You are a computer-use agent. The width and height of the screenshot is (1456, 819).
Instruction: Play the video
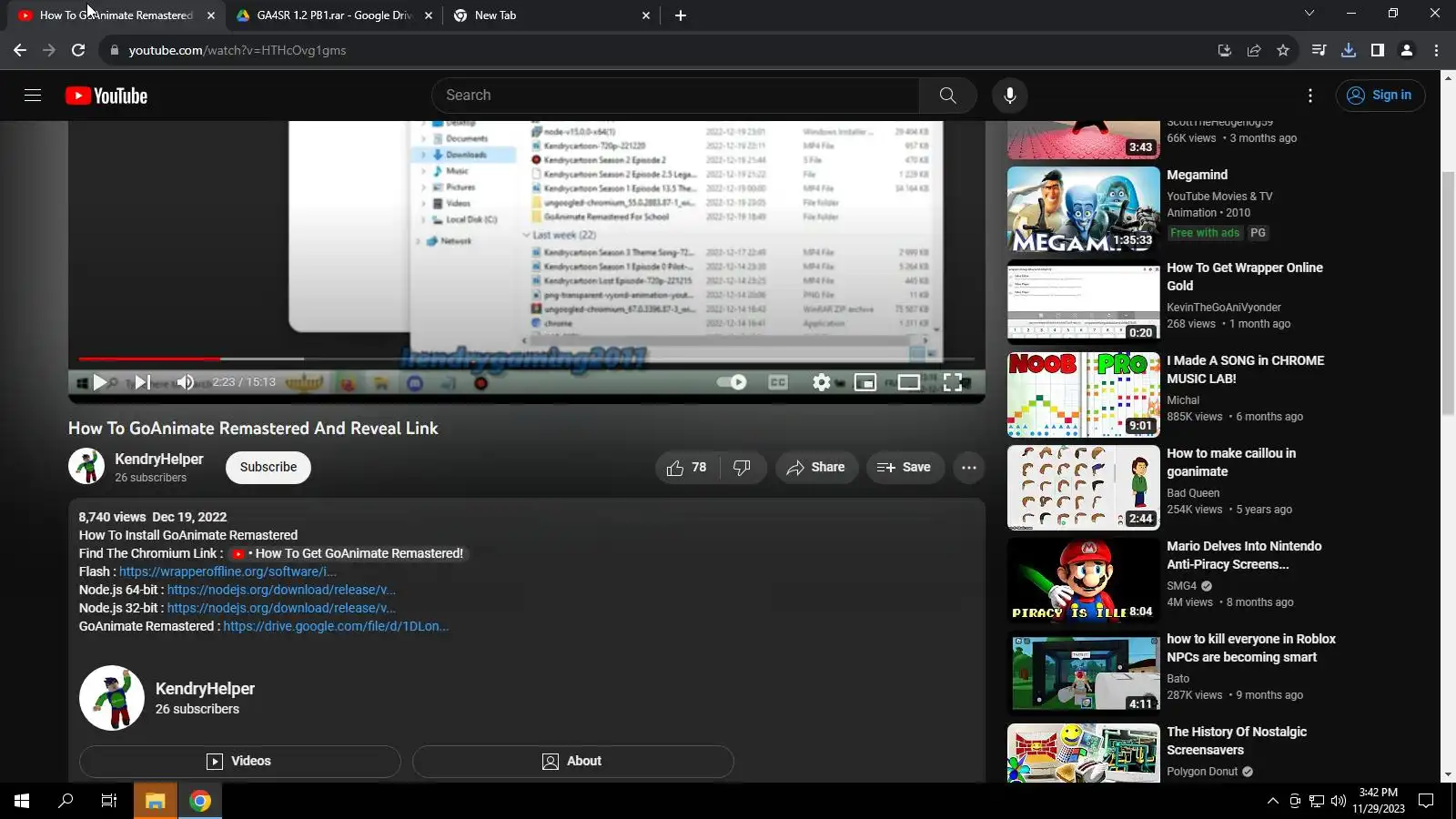pos(100,382)
